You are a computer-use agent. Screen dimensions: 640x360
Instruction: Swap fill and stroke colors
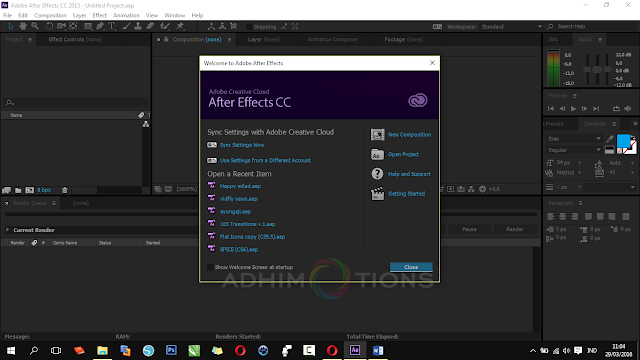[633, 138]
